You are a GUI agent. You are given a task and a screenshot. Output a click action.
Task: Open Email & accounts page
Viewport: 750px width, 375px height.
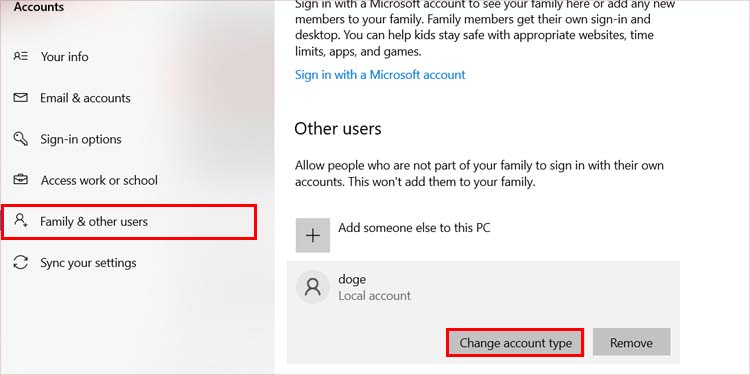85,98
